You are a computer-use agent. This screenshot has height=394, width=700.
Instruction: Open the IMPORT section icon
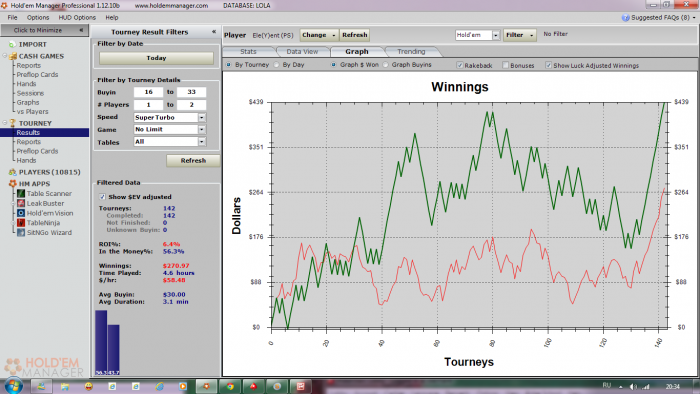pos(12,44)
